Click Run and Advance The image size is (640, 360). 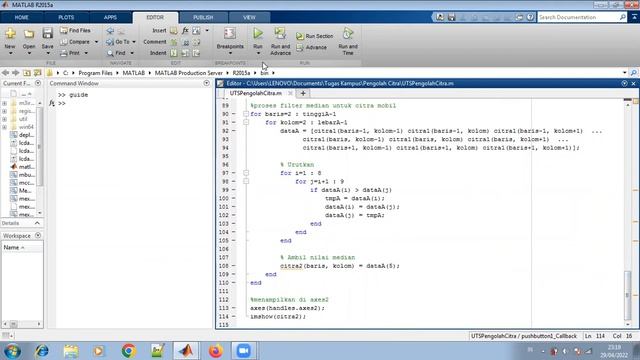pos(280,41)
